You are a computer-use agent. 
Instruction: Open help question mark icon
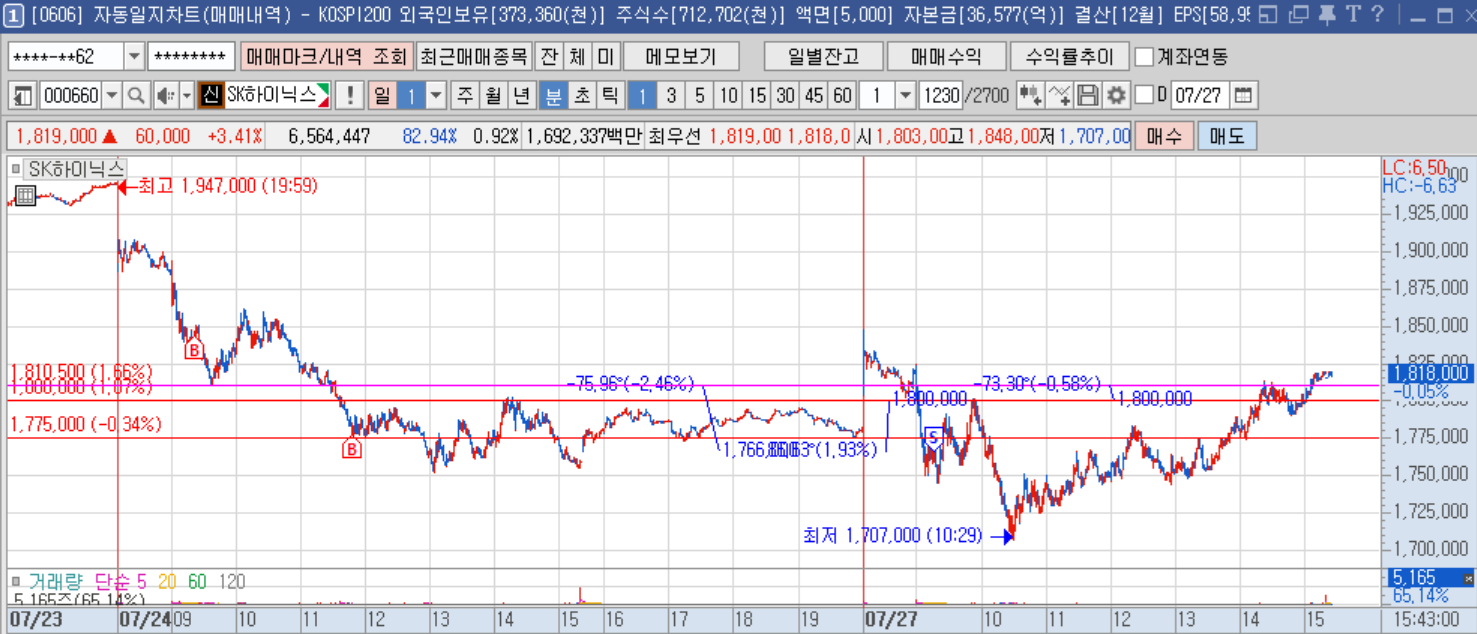coord(1377,15)
